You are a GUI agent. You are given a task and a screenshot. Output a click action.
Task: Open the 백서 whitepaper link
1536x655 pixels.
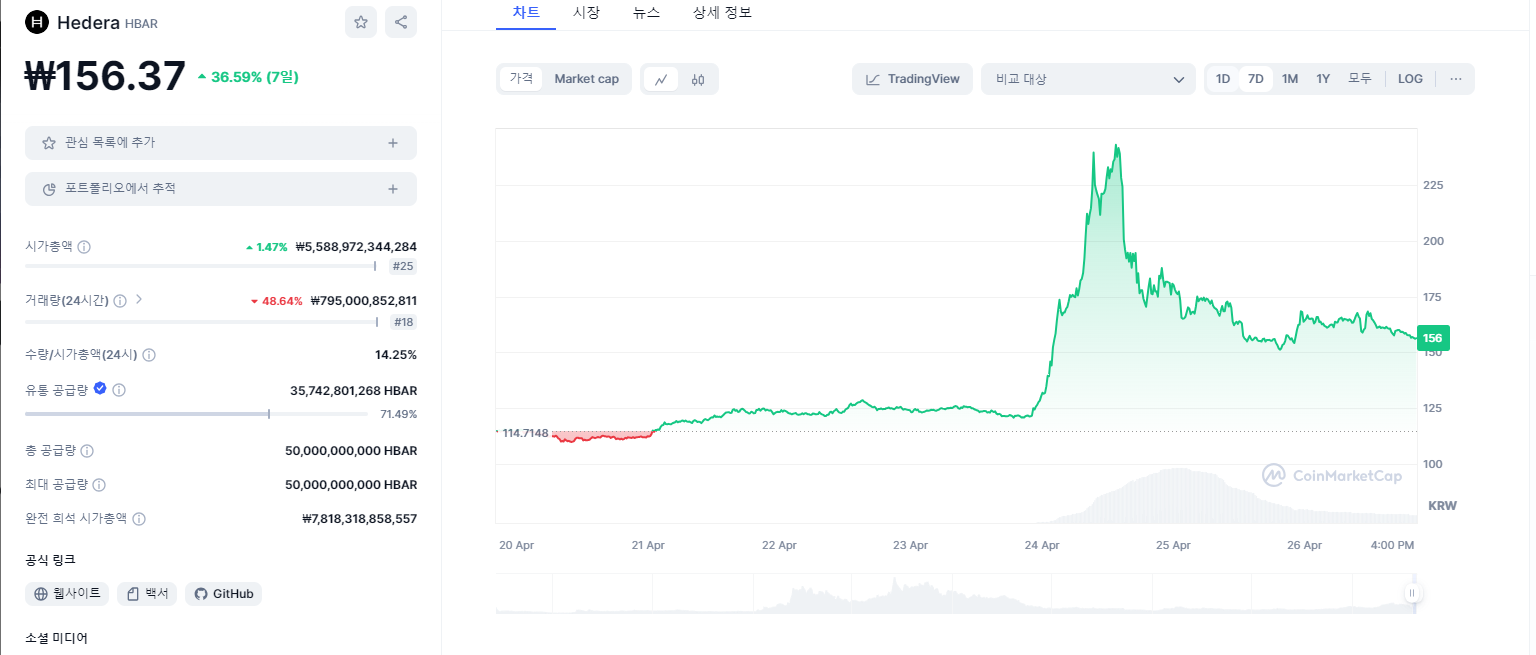pos(146,593)
